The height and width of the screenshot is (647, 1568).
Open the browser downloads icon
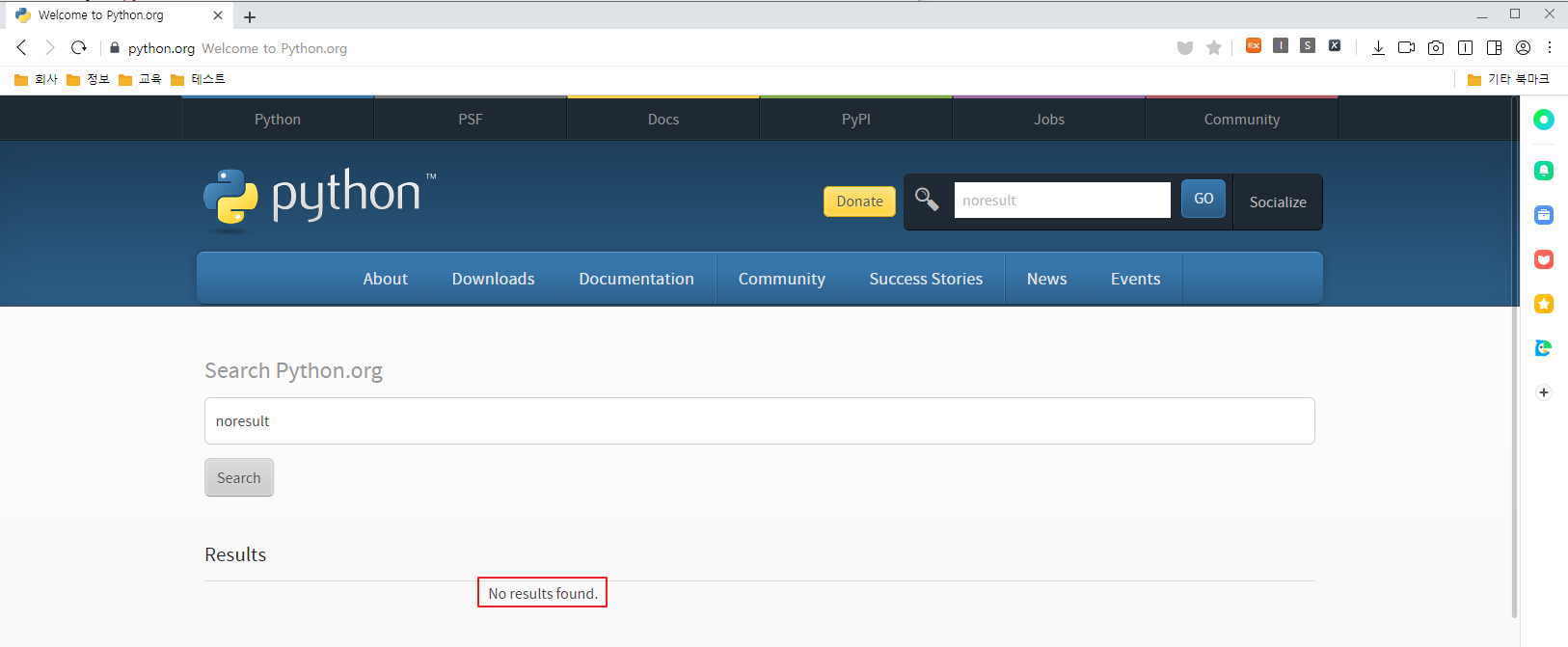tap(1378, 47)
